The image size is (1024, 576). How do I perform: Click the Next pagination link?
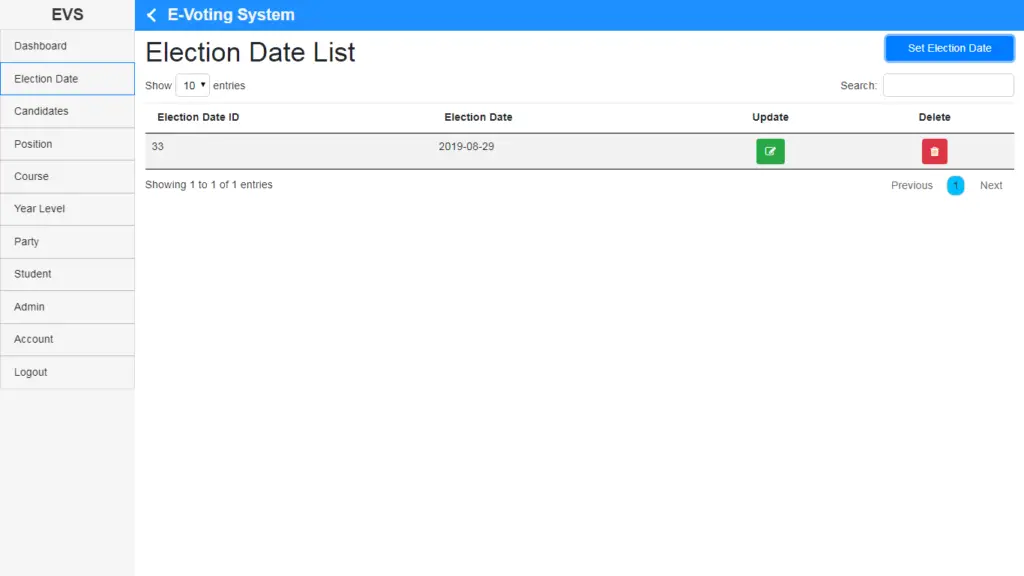coord(990,185)
